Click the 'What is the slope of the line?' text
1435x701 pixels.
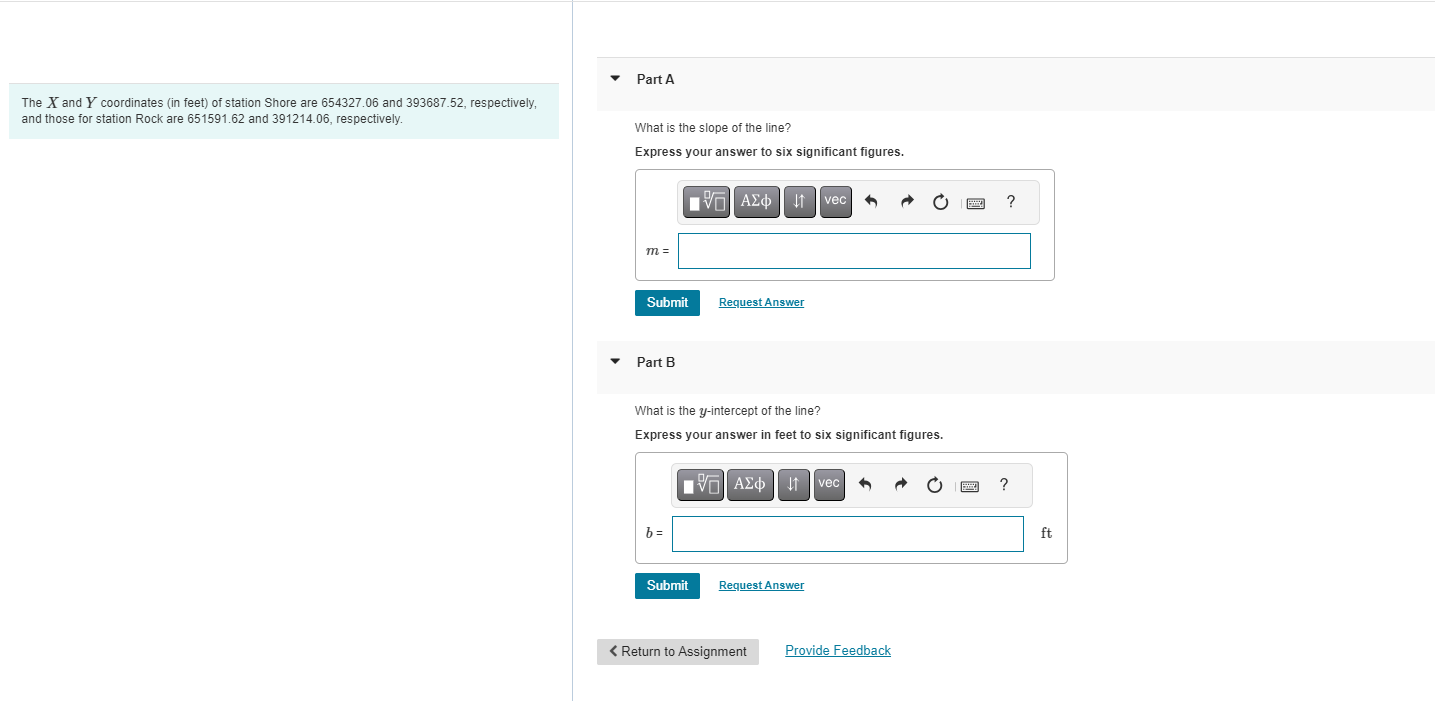click(x=713, y=128)
